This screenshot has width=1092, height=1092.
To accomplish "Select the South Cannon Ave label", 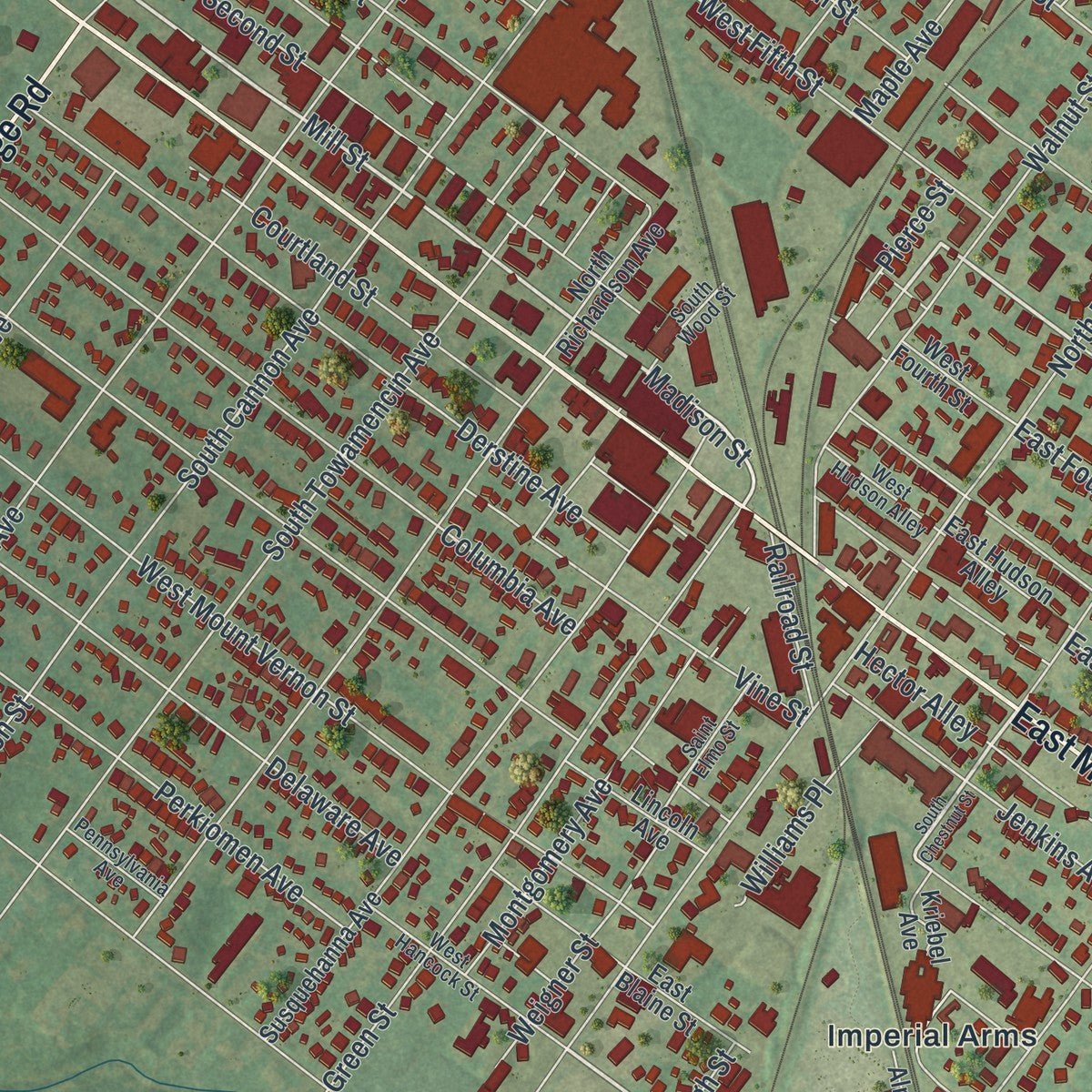I will [250, 397].
